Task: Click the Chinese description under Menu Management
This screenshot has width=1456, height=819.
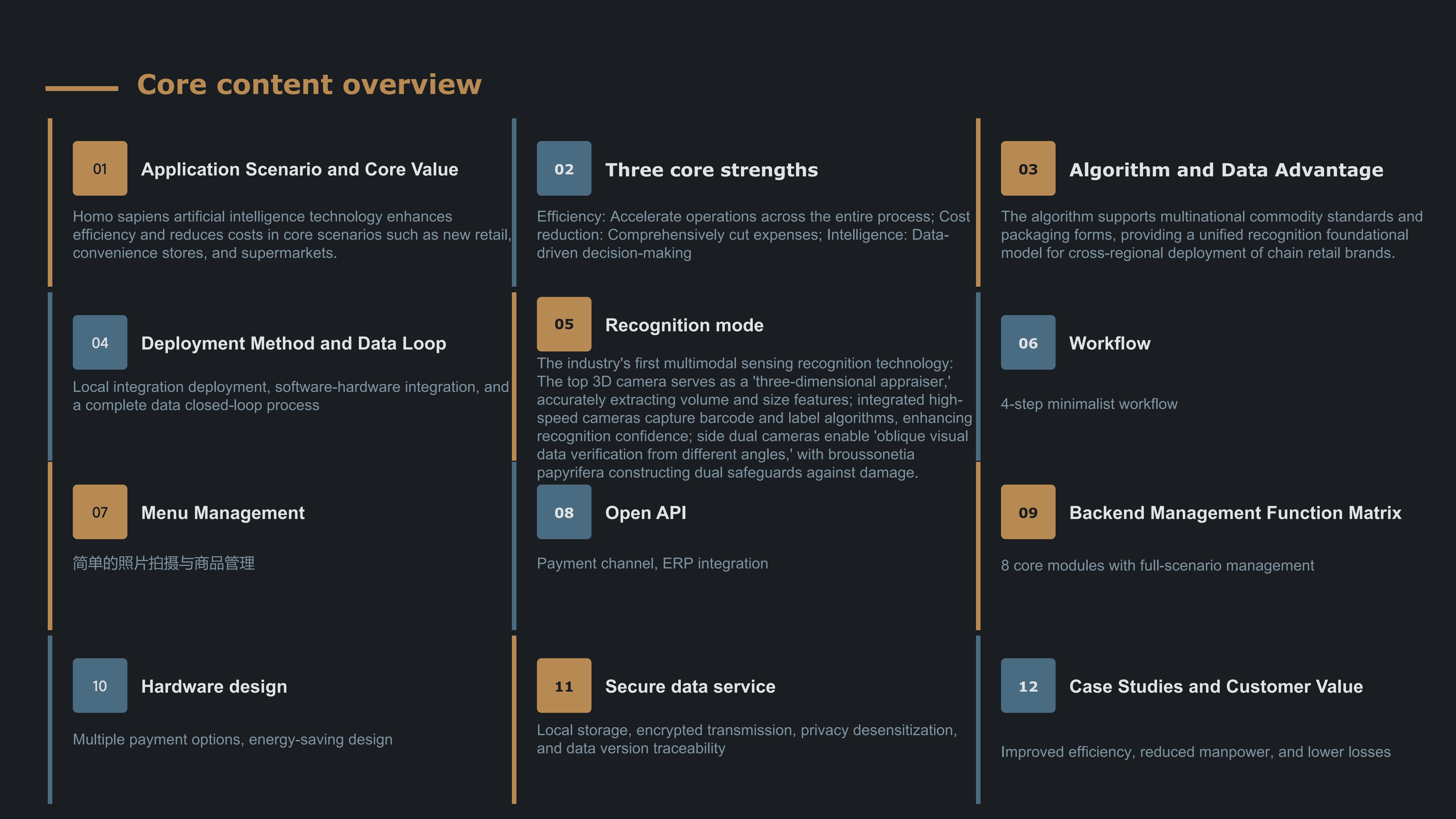Action: click(164, 563)
